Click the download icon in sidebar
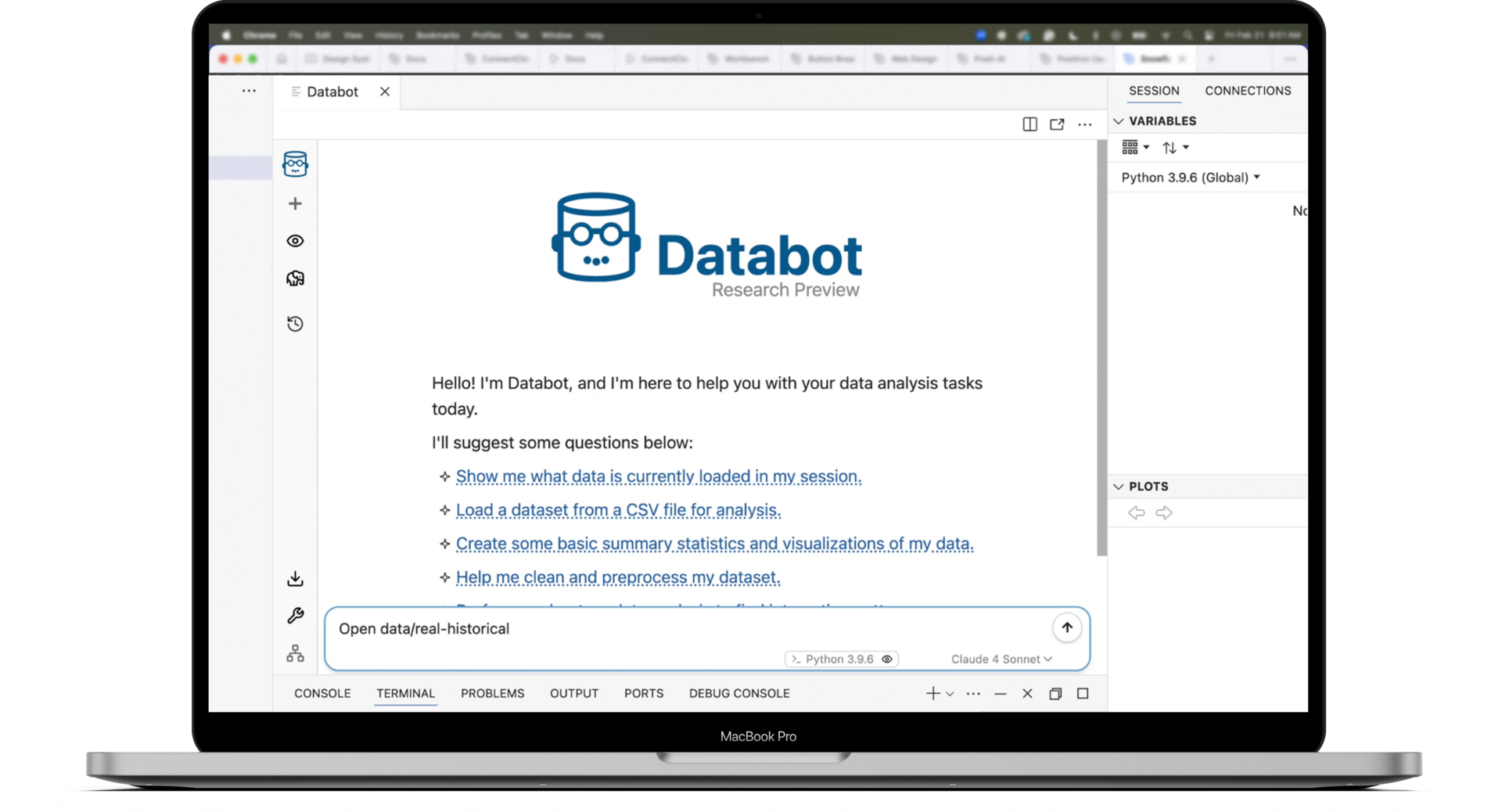The height and width of the screenshot is (812, 1502). tap(295, 579)
